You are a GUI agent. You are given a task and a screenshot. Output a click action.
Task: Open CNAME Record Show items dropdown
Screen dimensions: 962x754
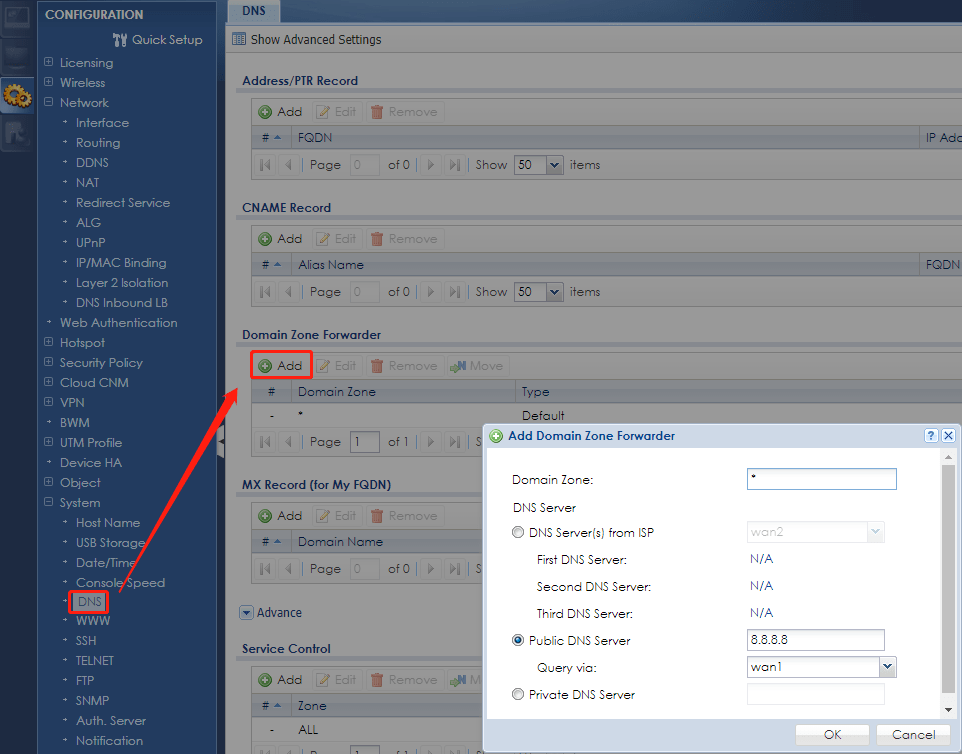(555, 292)
